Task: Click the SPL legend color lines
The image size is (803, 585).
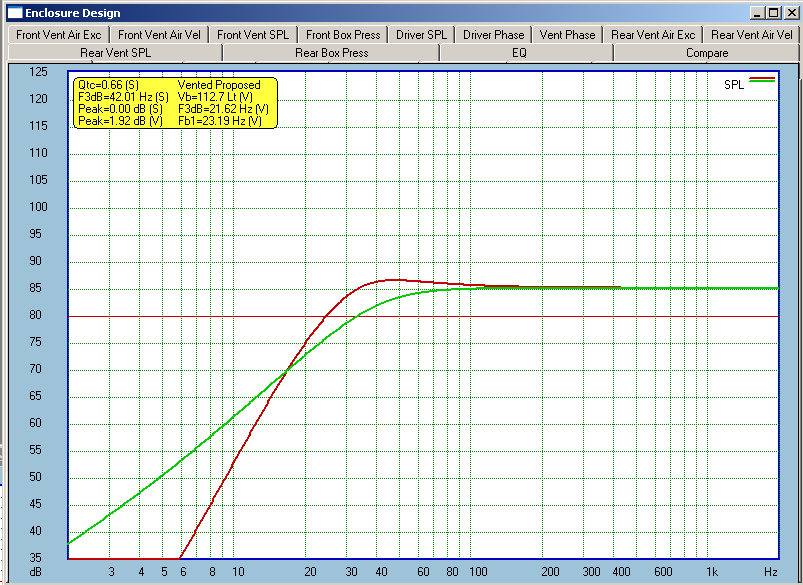Action: [x=762, y=78]
